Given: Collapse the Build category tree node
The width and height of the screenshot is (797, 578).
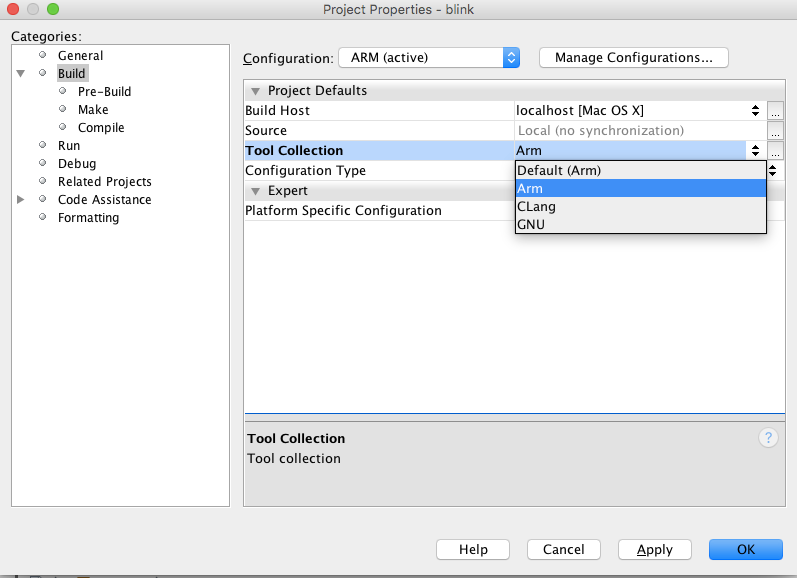Looking at the screenshot, I should [x=21, y=74].
